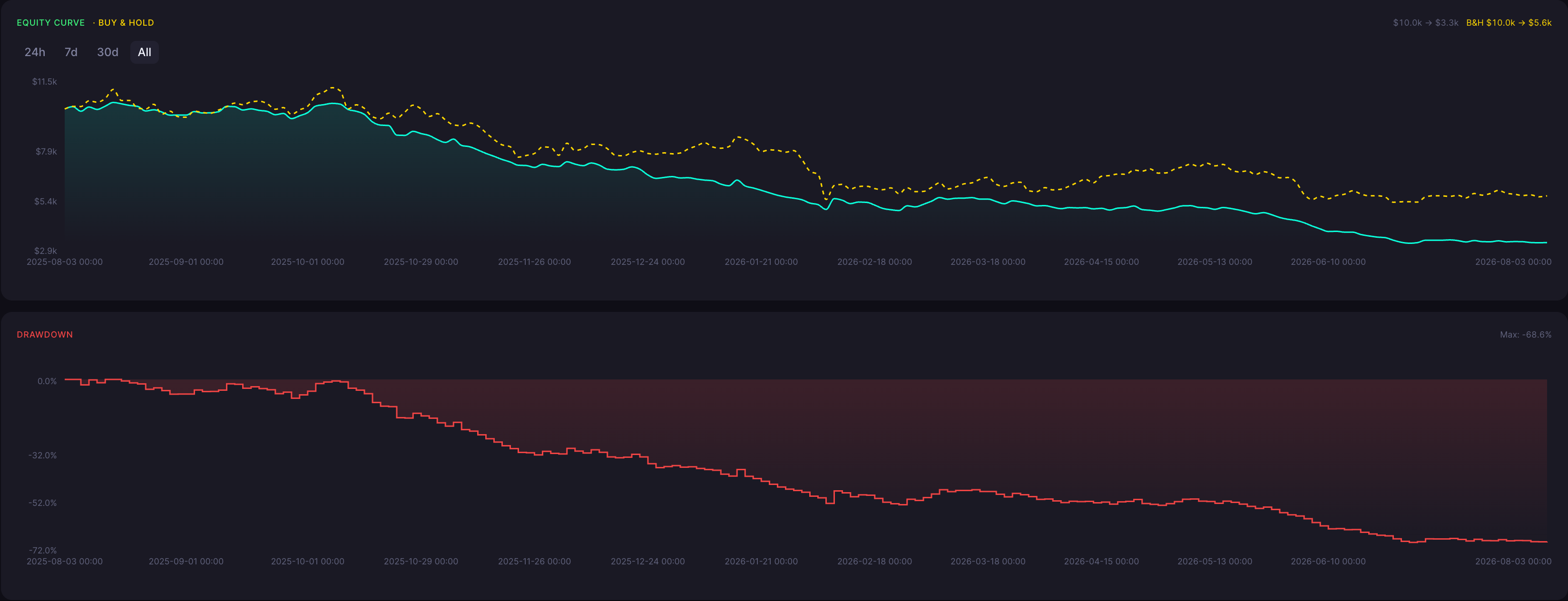
Task: Click the BUY & HOLD legend label
Action: tap(126, 22)
